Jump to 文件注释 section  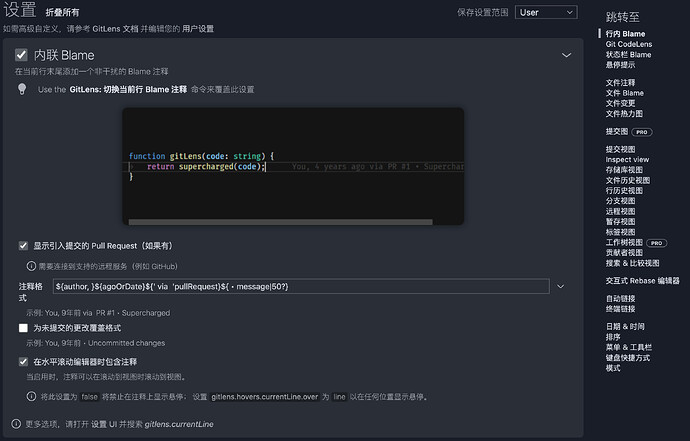(620, 83)
